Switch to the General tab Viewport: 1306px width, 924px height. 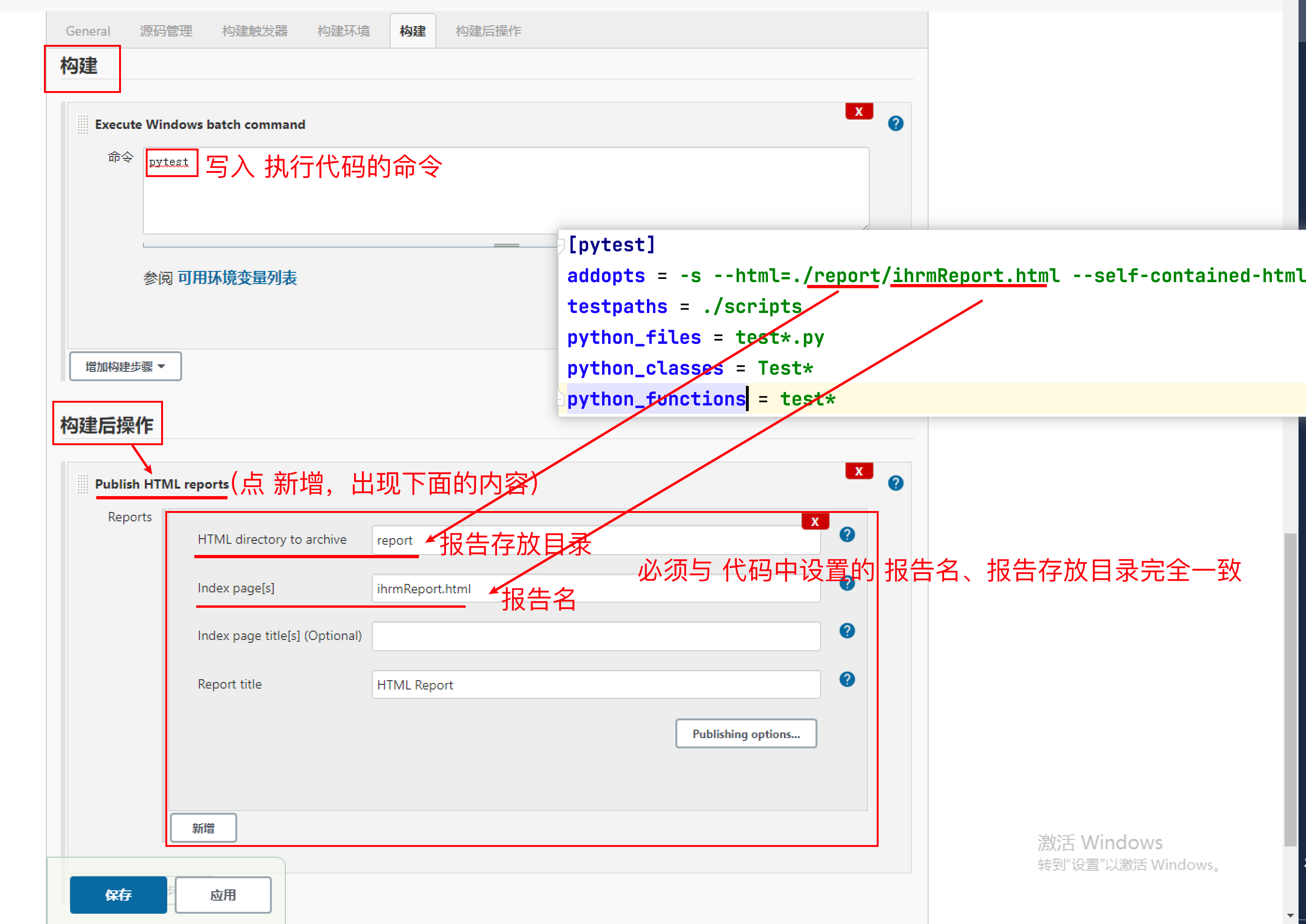[88, 31]
